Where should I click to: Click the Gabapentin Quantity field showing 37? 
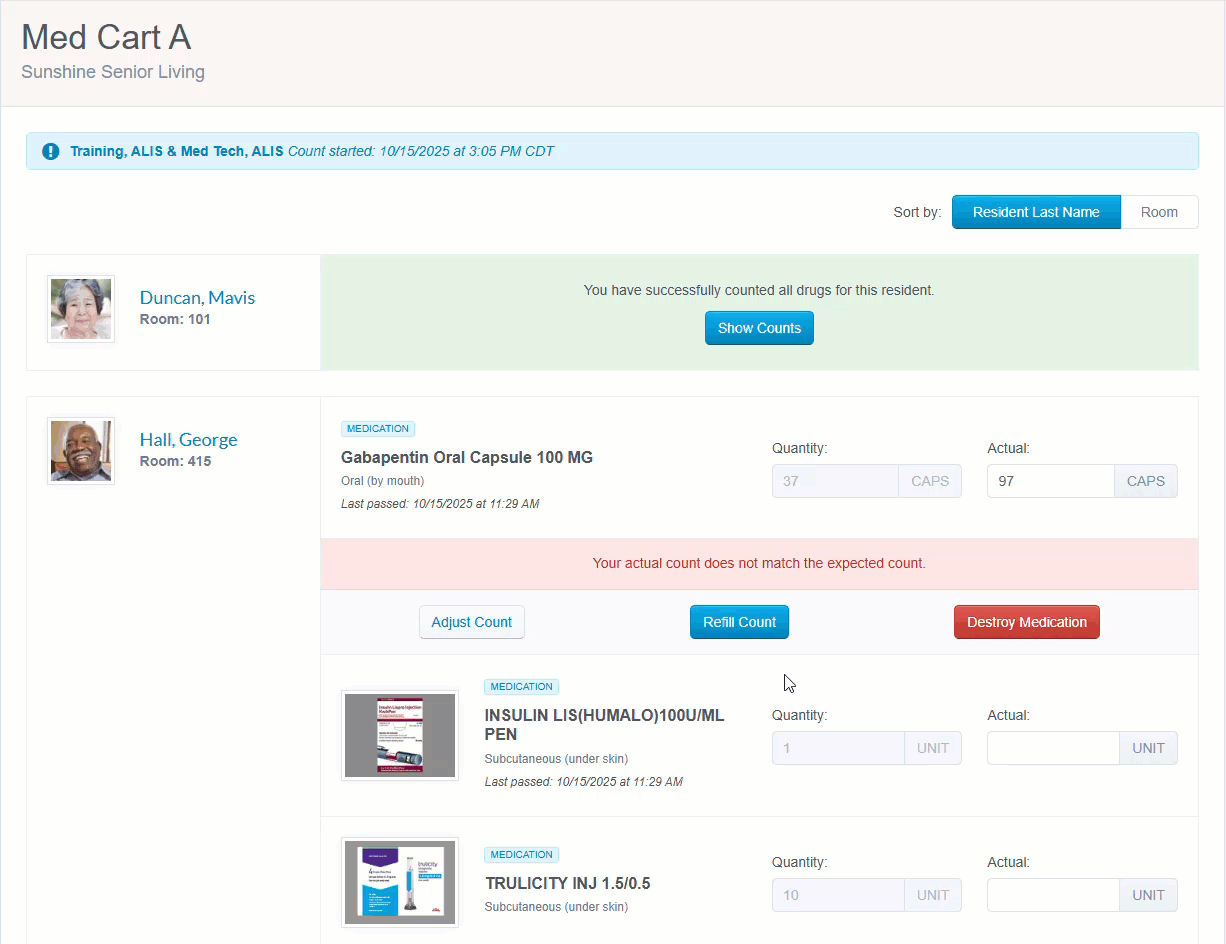tap(835, 481)
